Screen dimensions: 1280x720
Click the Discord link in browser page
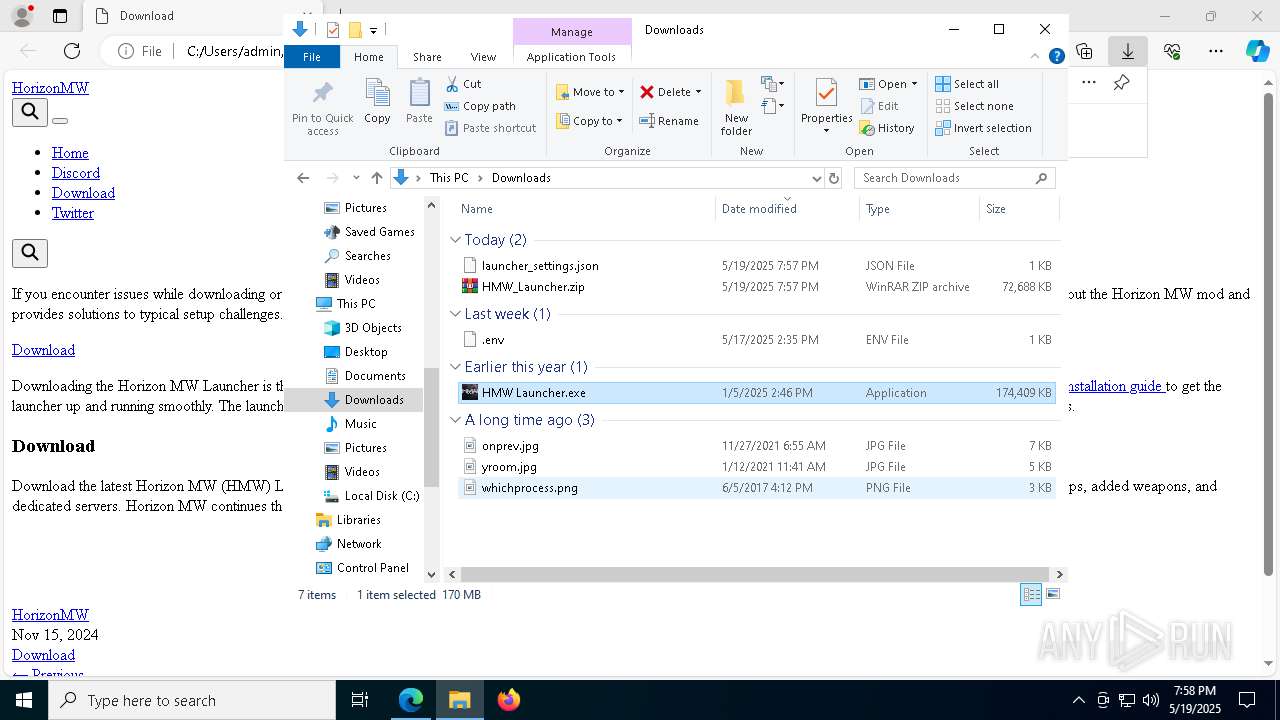tap(76, 173)
